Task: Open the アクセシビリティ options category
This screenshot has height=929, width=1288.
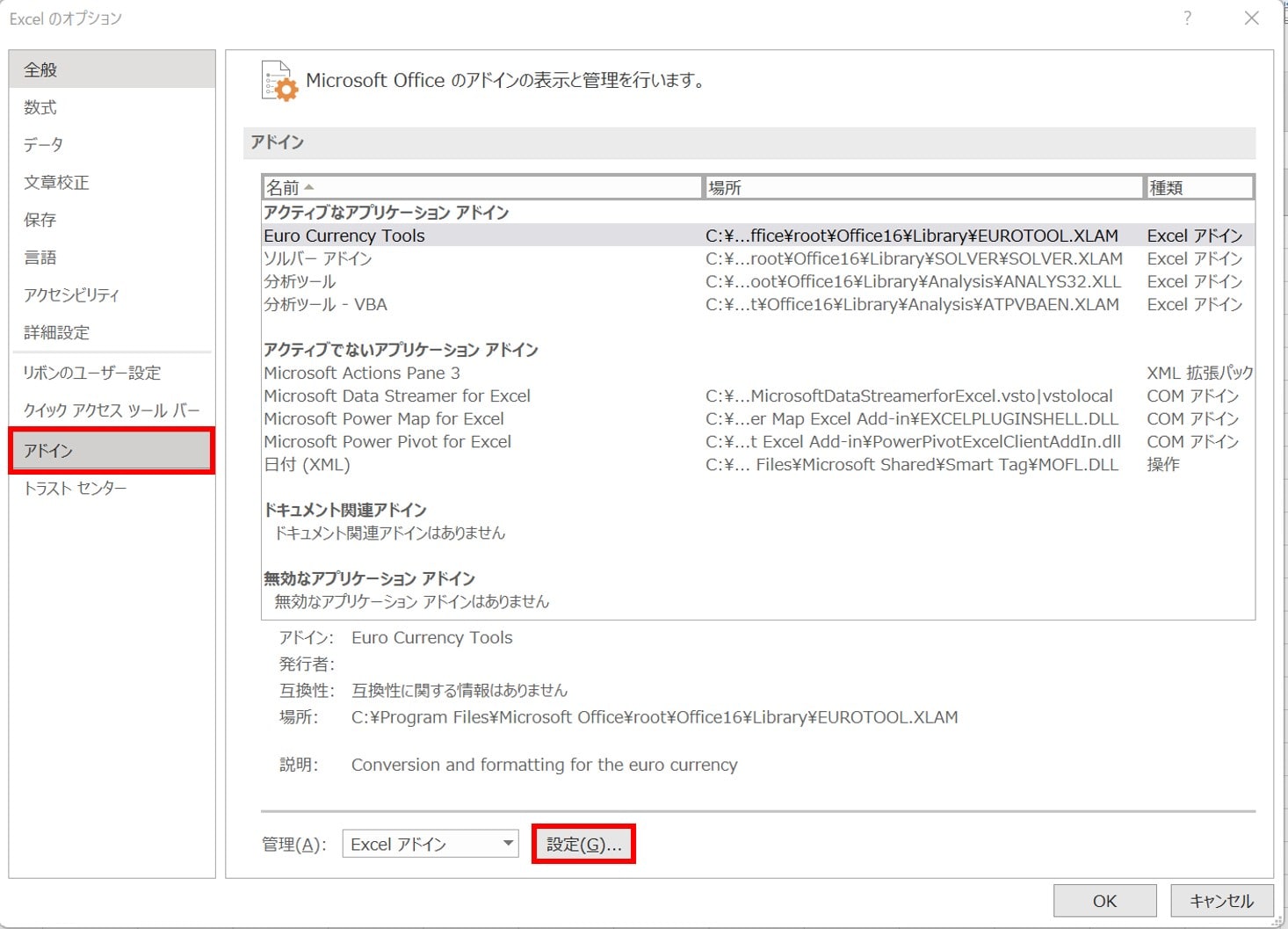Action: click(112, 295)
